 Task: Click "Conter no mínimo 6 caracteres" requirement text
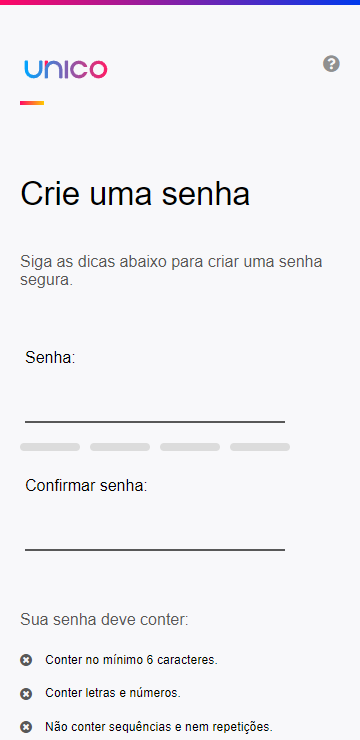point(131,660)
